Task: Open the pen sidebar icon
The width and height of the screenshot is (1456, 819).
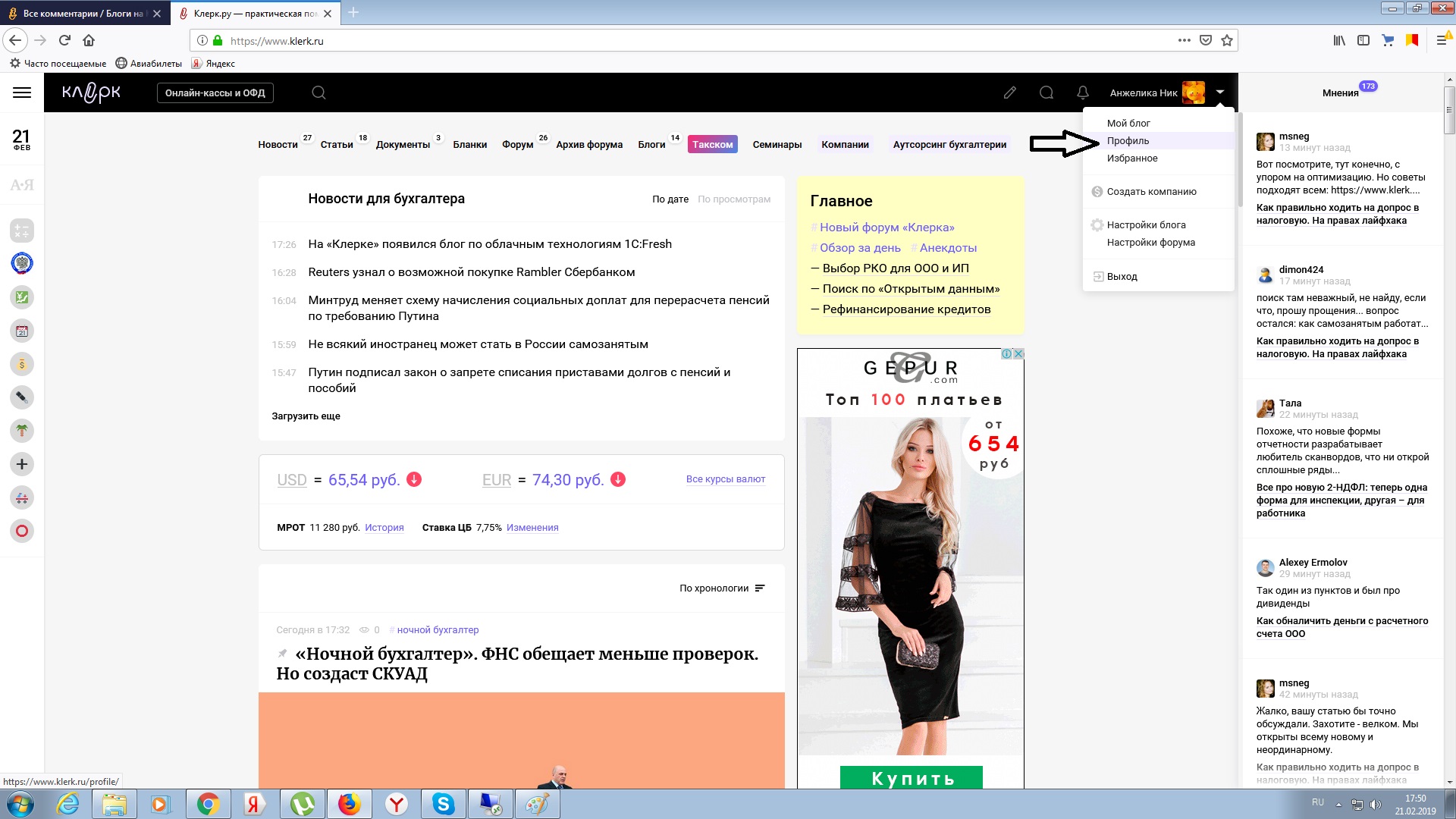Action: pos(22,397)
